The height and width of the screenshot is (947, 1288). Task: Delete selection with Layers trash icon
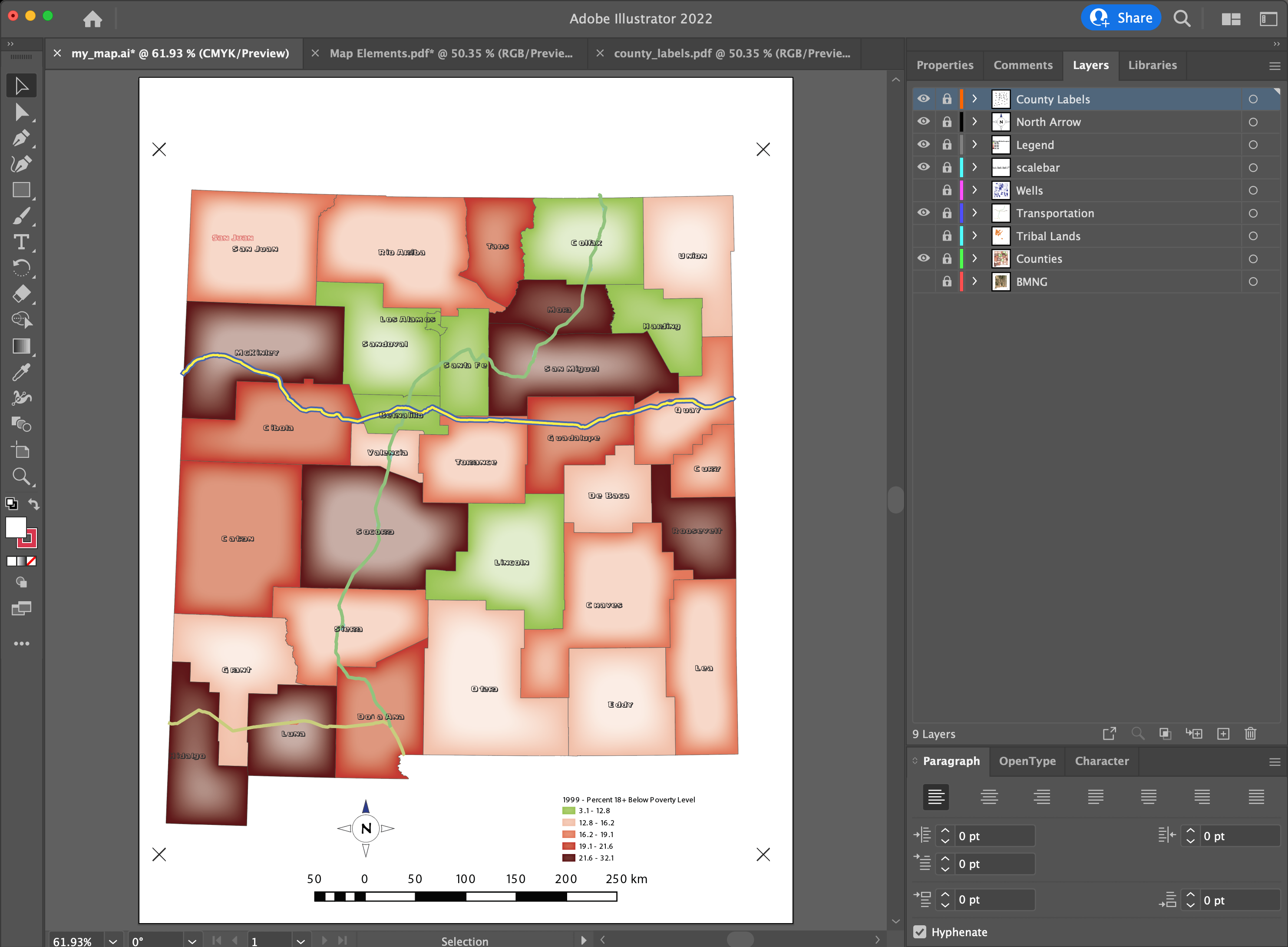1250,734
